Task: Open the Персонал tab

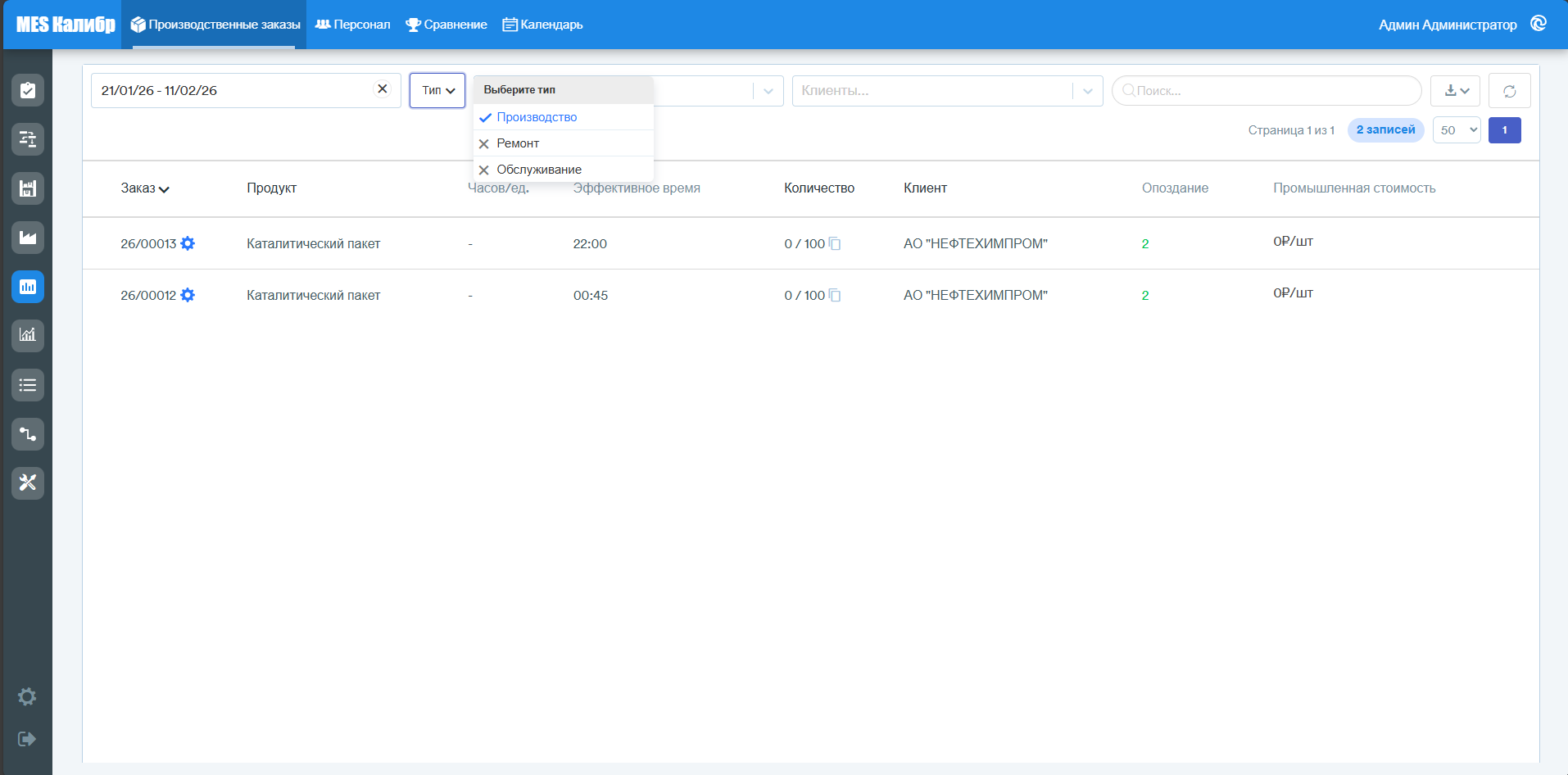Action: 352,25
